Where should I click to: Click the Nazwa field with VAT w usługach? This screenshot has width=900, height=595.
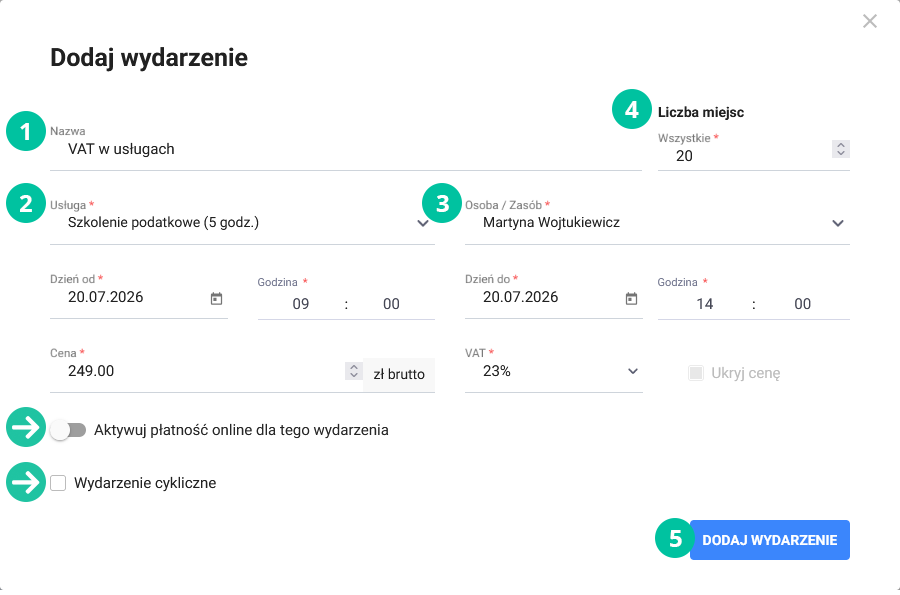coord(346,149)
